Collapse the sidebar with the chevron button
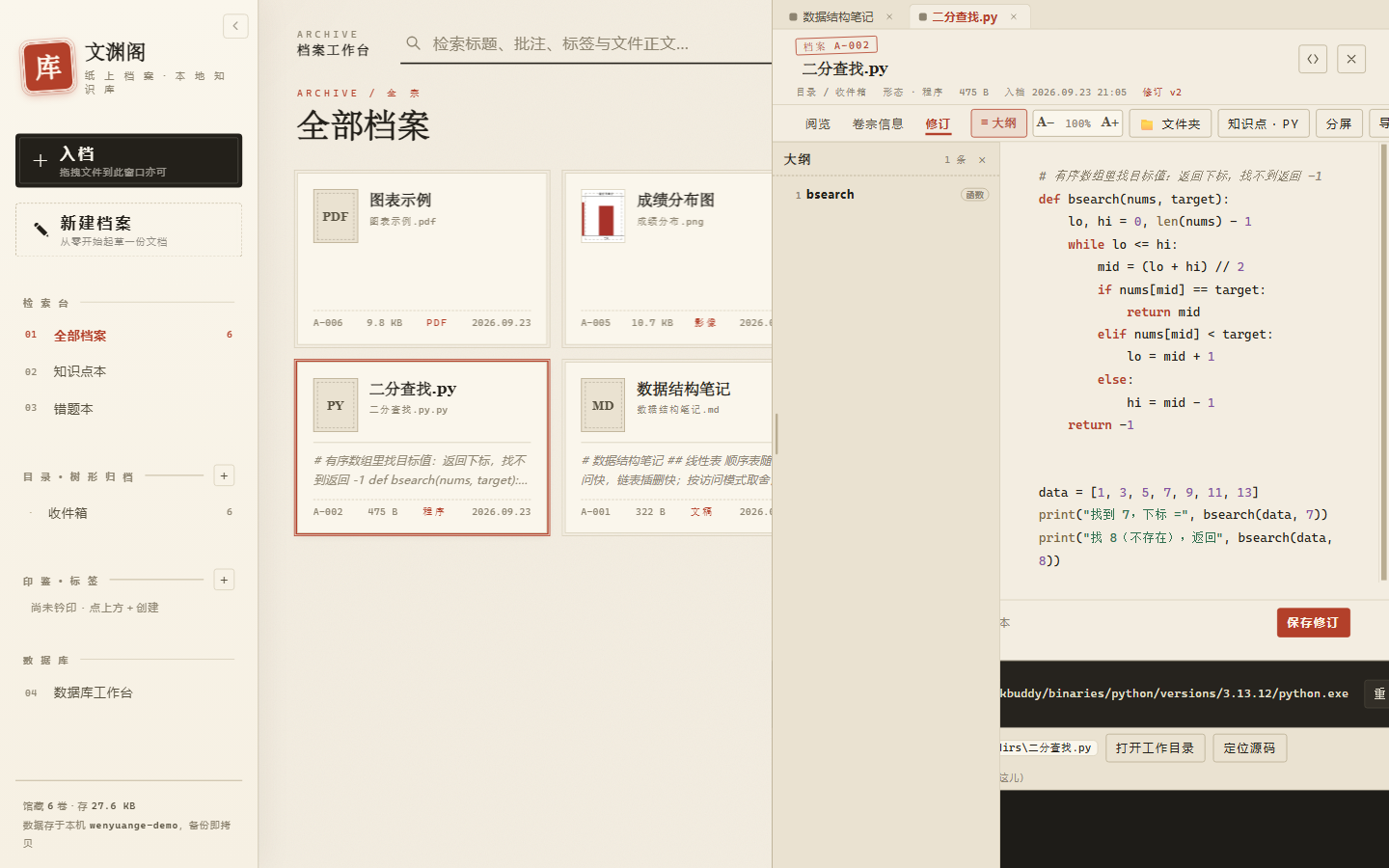 click(235, 26)
